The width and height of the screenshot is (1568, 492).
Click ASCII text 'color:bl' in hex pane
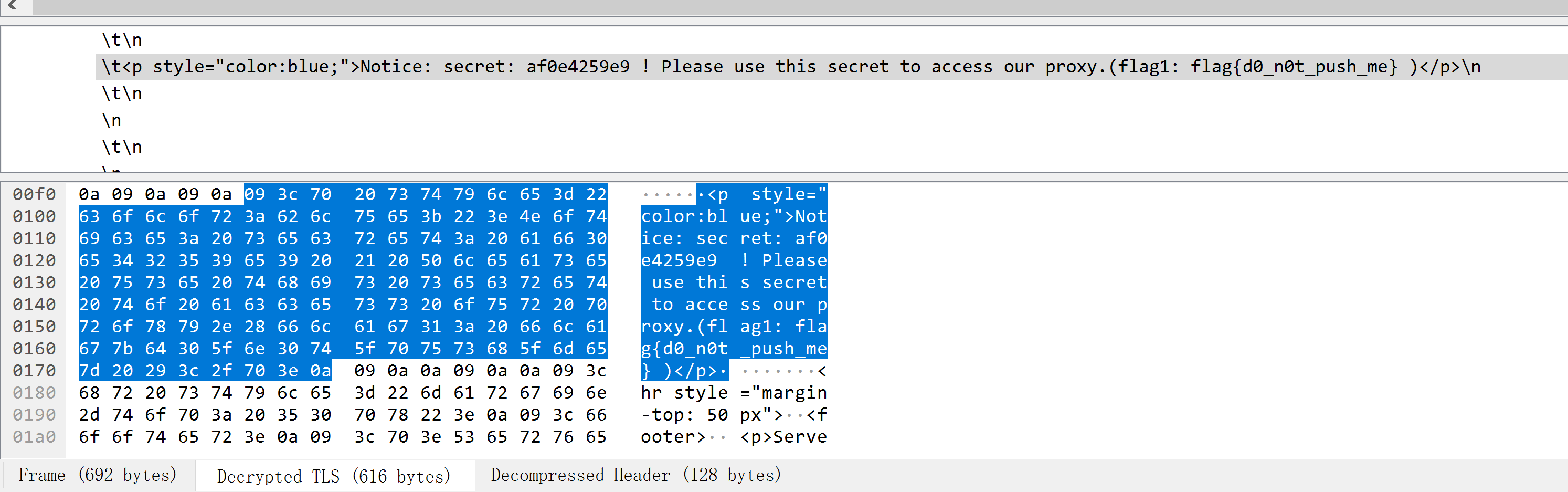tap(684, 216)
